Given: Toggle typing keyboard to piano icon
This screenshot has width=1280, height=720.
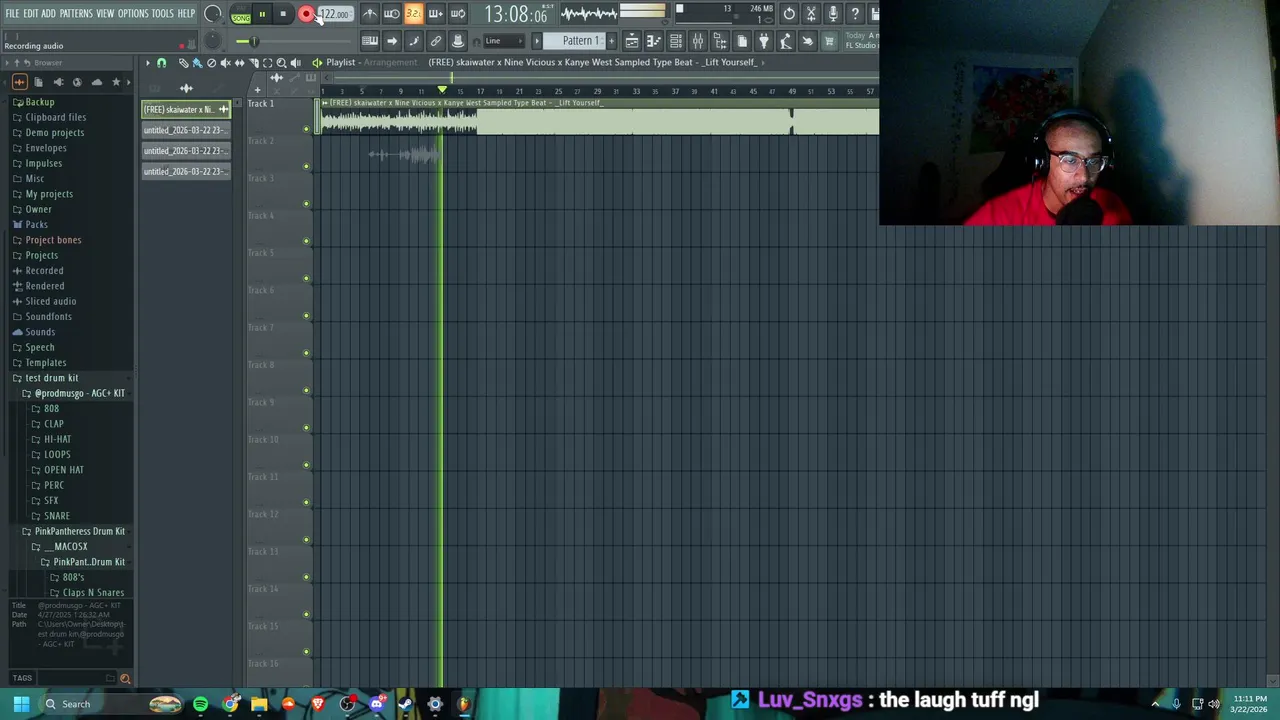Looking at the screenshot, I should tap(370, 41).
